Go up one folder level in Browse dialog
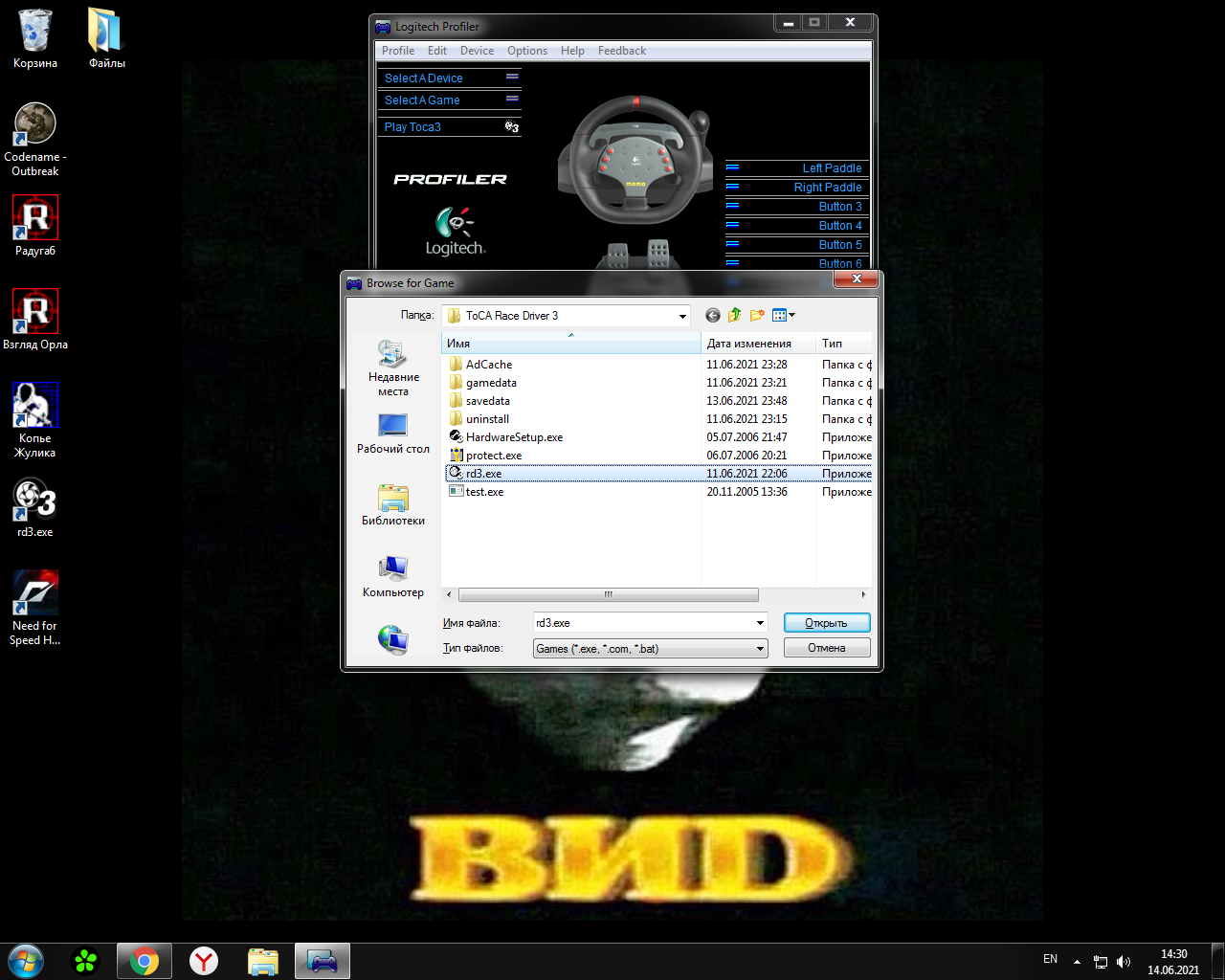Image resolution: width=1225 pixels, height=980 pixels. click(735, 316)
